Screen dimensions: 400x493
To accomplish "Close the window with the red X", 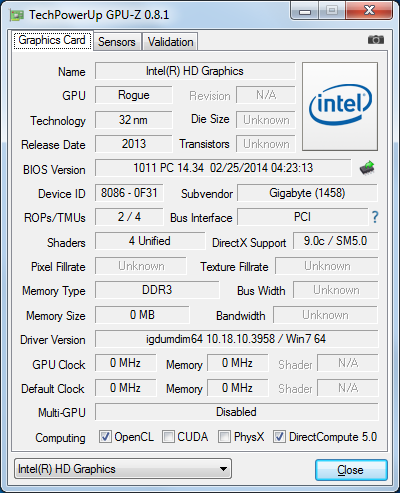I will (369, 11).
